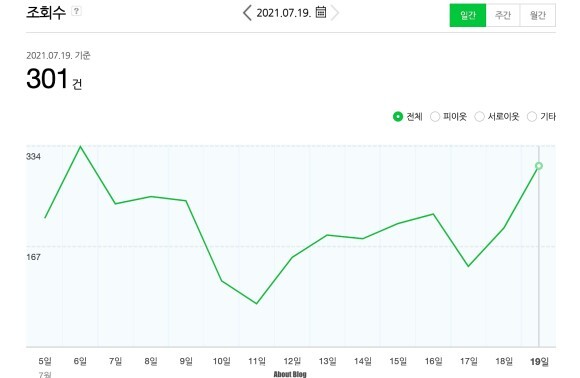Click the 15일 axis label
This screenshot has height=378, width=580.
[x=398, y=361]
